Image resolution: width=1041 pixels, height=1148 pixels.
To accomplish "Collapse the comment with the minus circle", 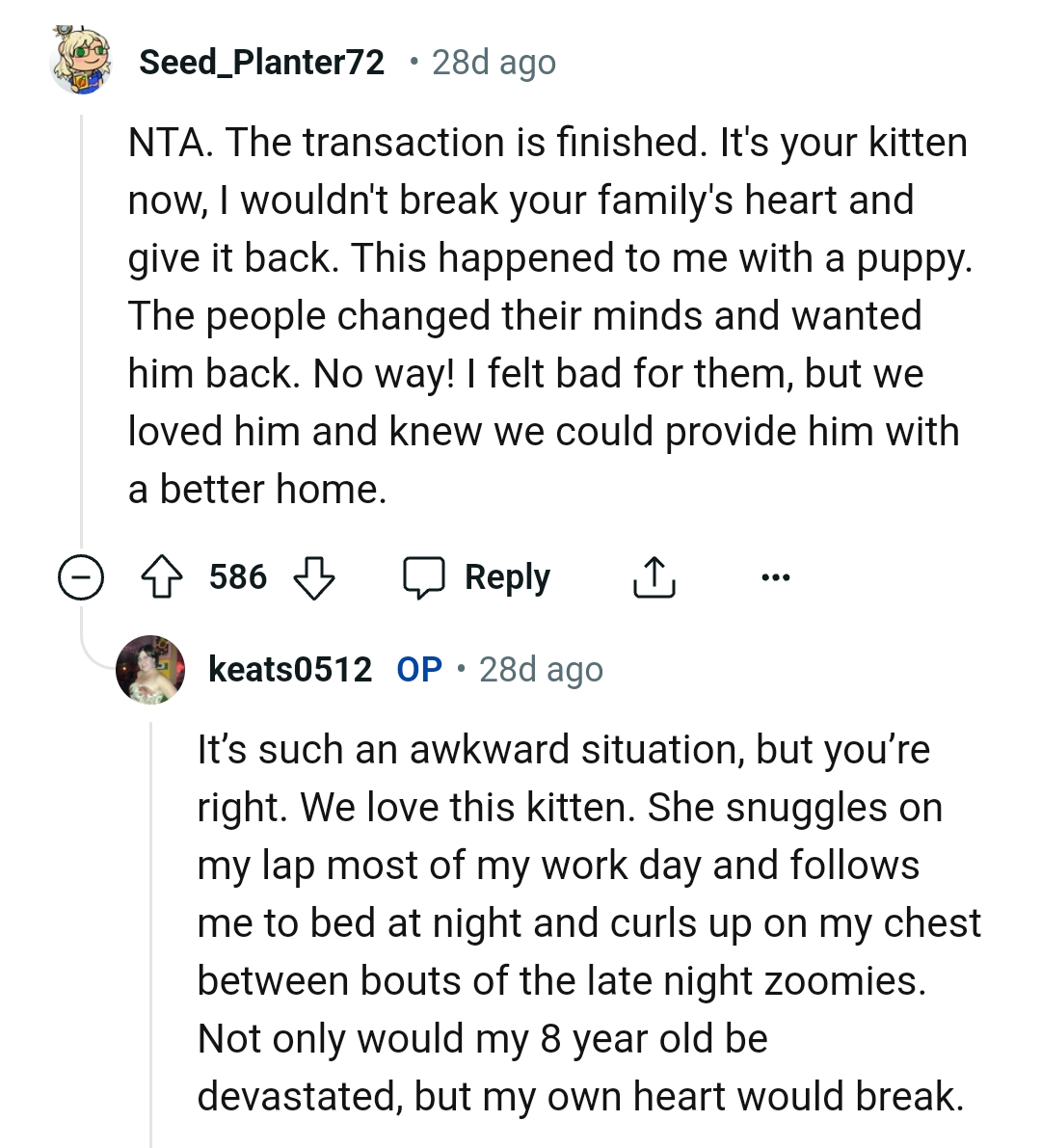I will pyautogui.click(x=81, y=578).
